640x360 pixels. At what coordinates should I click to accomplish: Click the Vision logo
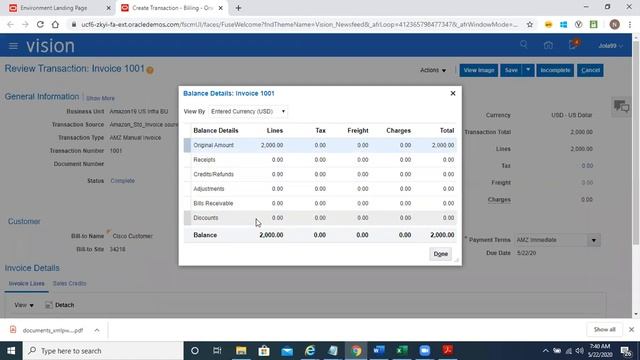[50, 46]
